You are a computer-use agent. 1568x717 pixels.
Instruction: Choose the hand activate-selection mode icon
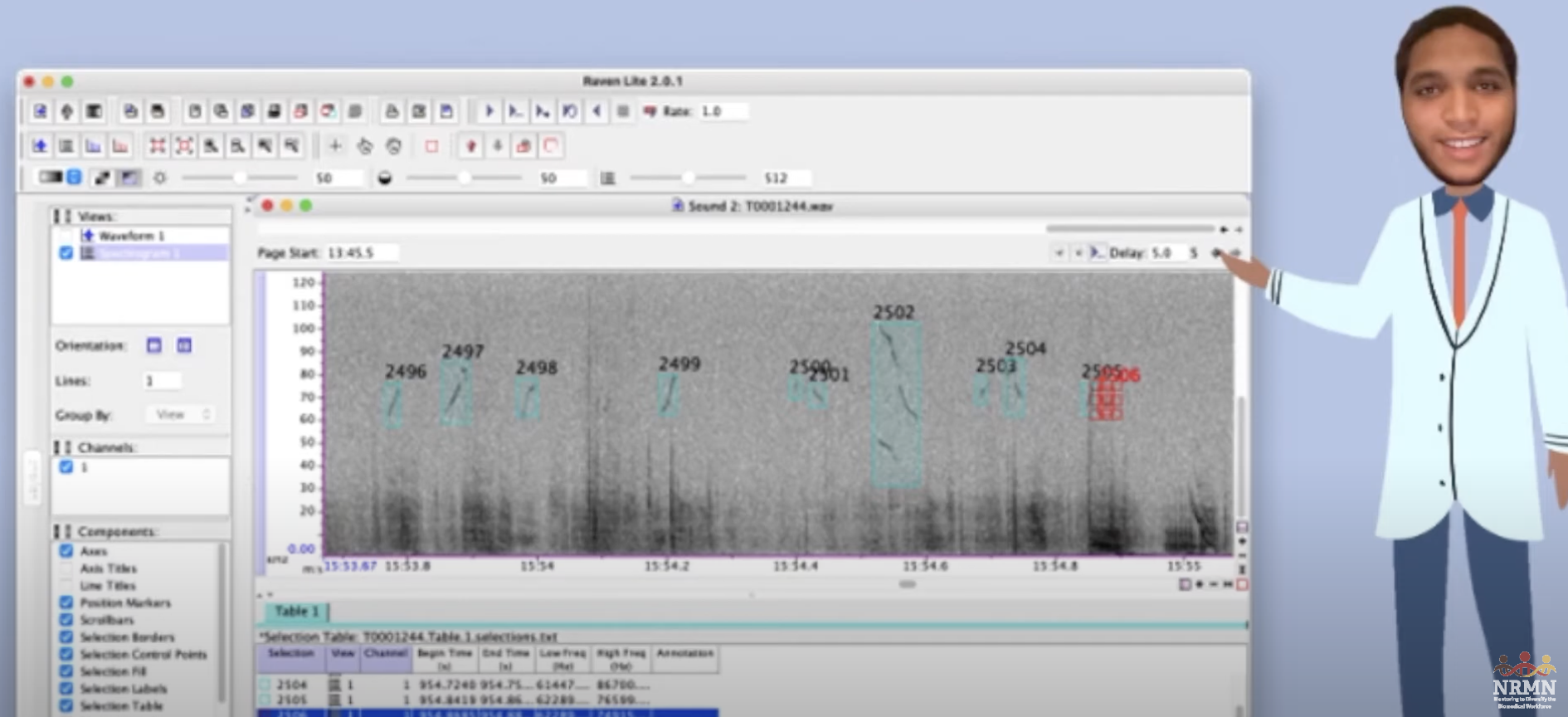pyautogui.click(x=364, y=146)
